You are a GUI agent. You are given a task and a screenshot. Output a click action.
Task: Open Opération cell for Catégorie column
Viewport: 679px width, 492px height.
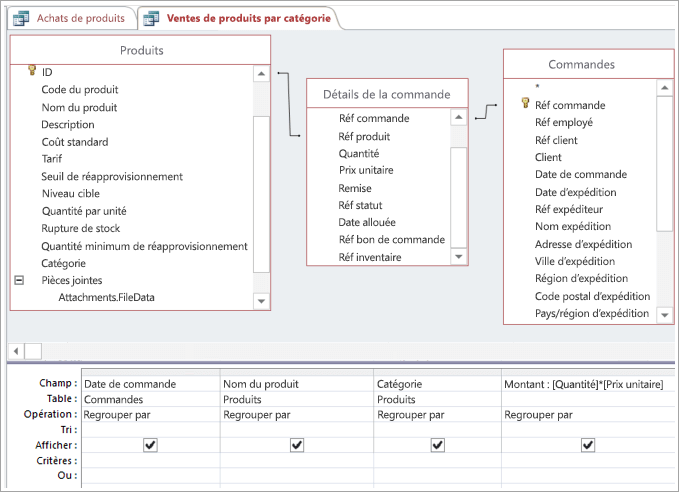[x=437, y=414]
